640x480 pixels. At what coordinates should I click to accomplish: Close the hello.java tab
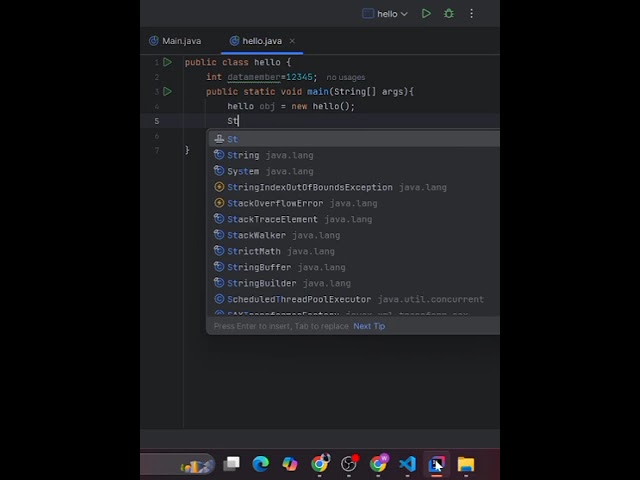click(292, 41)
